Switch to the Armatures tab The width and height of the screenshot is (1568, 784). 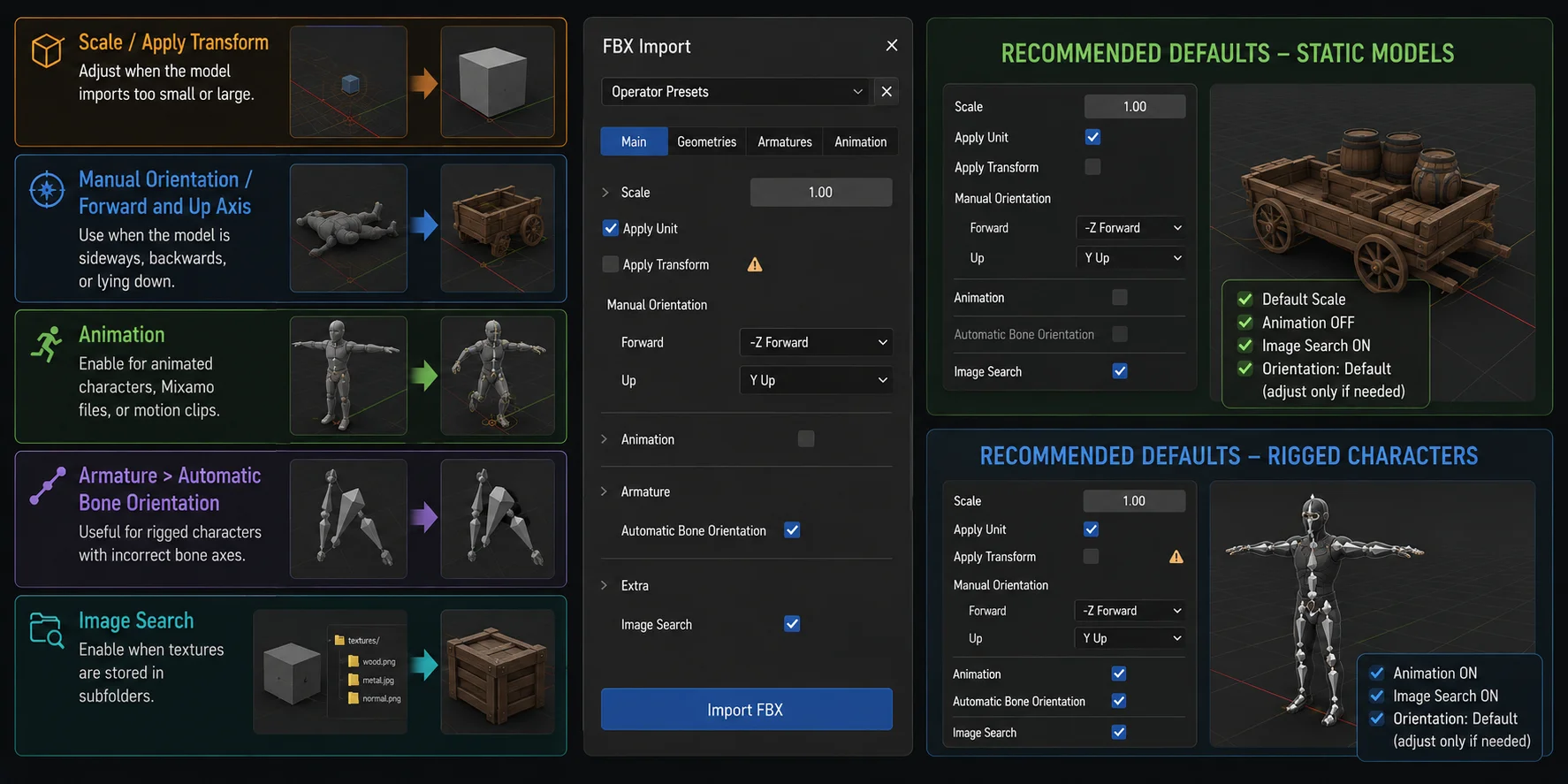pyautogui.click(x=785, y=141)
